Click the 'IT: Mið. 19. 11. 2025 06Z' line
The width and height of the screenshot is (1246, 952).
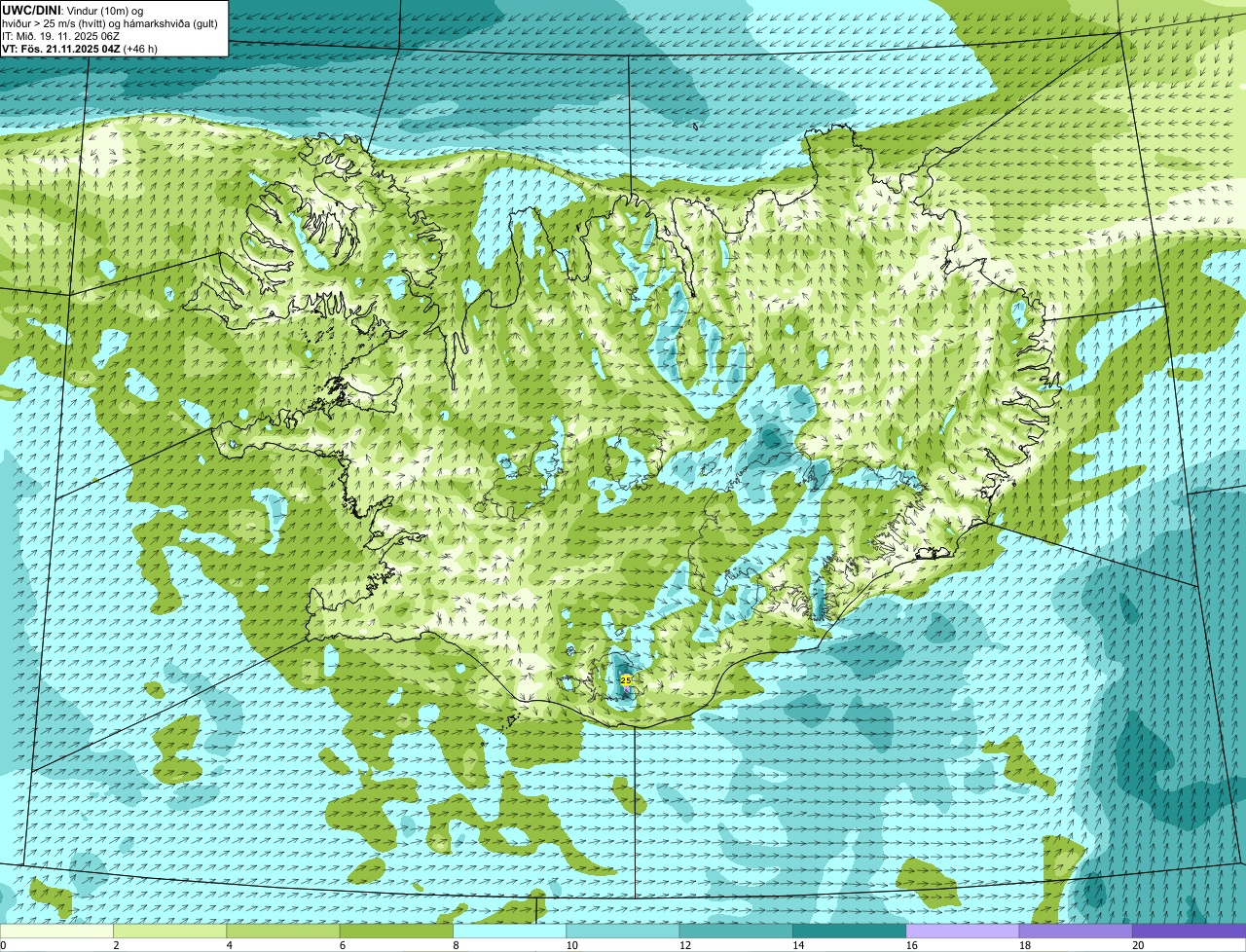pyautogui.click(x=61, y=36)
